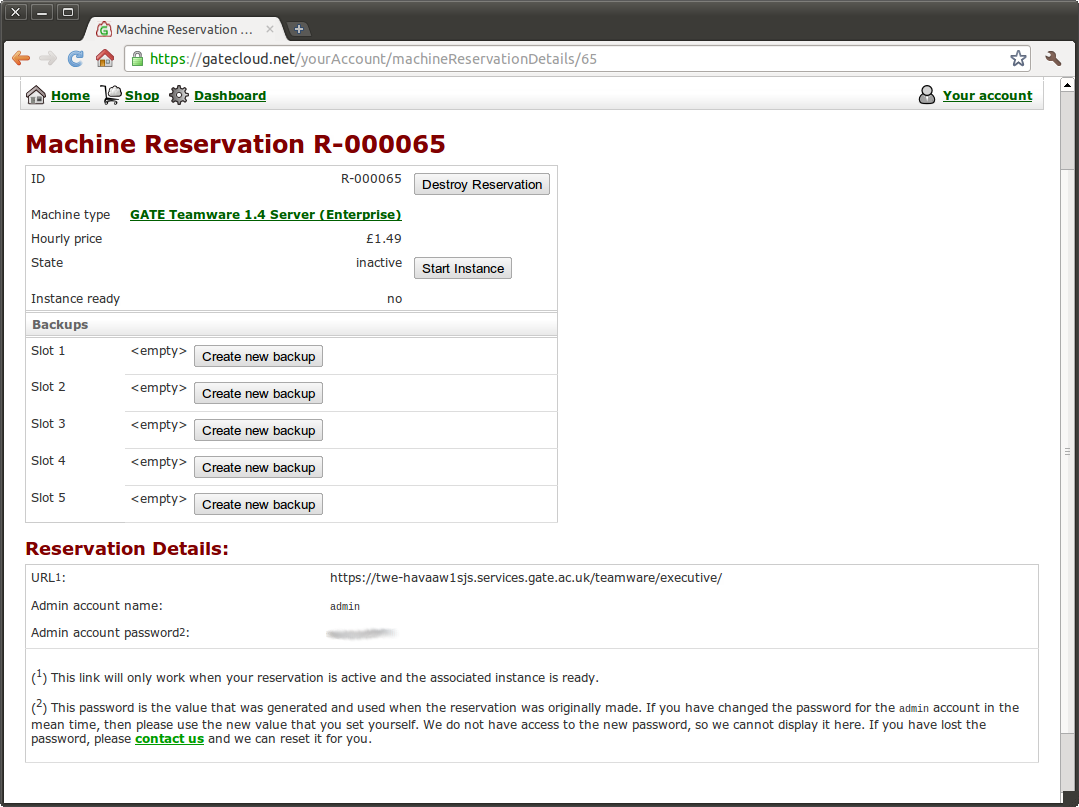
Task: Click the blurred admin password value
Action: coord(362,633)
